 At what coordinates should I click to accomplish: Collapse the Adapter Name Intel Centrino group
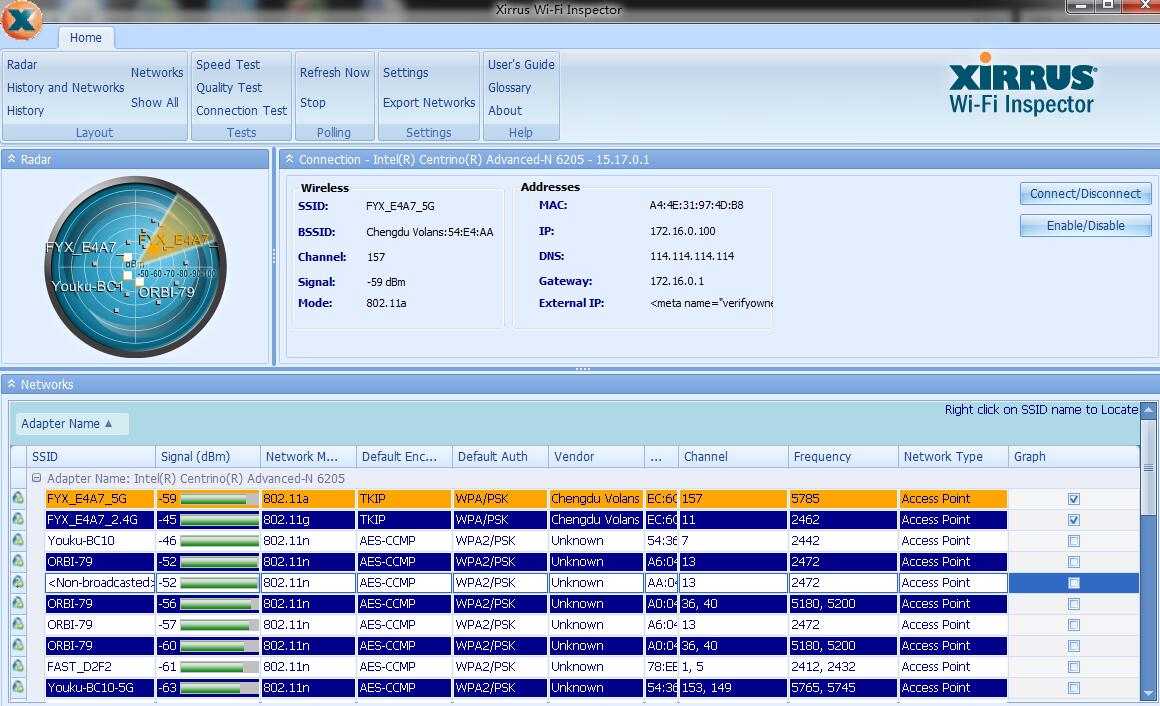(x=37, y=478)
